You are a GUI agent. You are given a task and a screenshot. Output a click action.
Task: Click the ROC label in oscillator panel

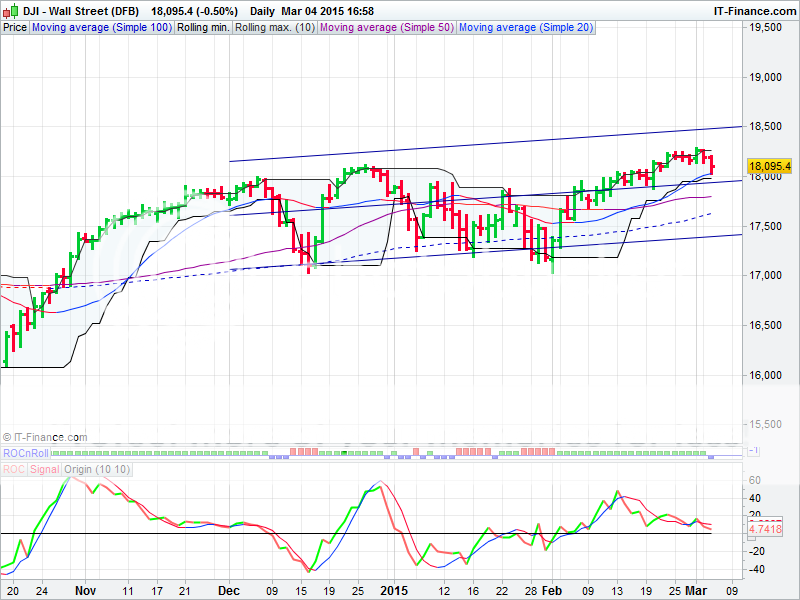tap(14, 468)
